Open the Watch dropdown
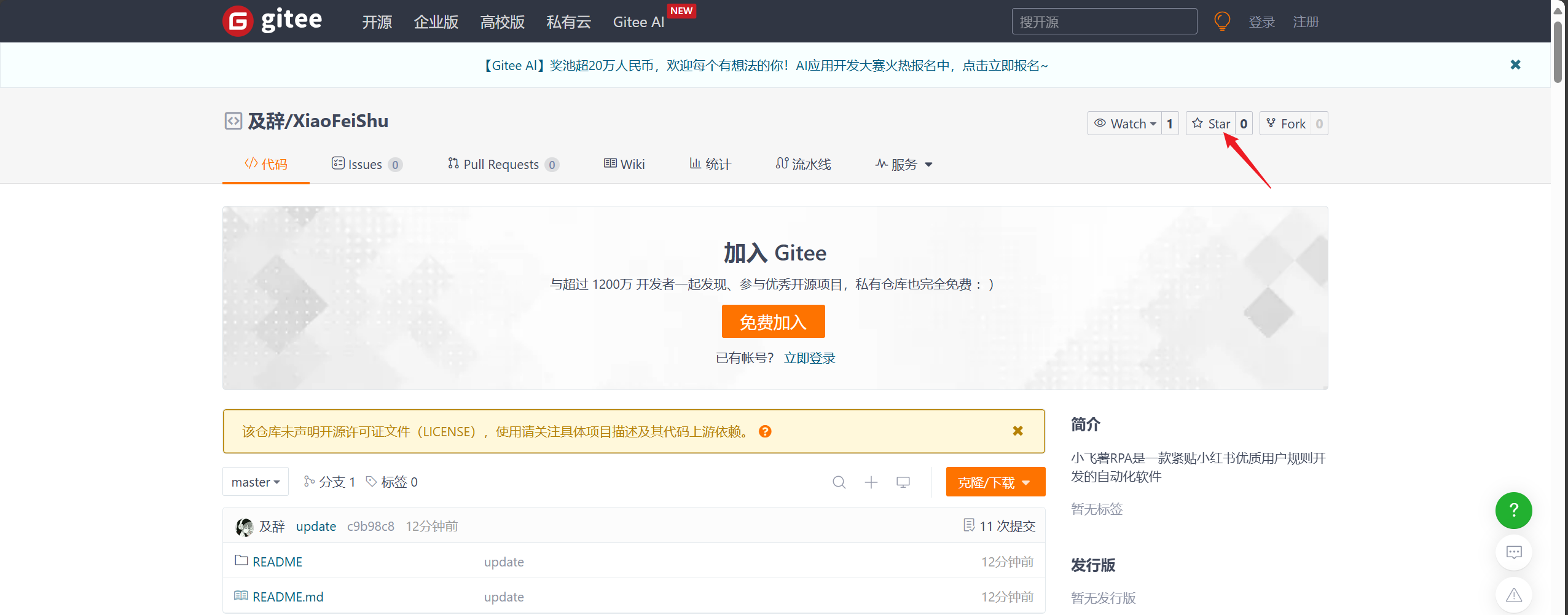The width and height of the screenshot is (1568, 615). coord(1124,123)
